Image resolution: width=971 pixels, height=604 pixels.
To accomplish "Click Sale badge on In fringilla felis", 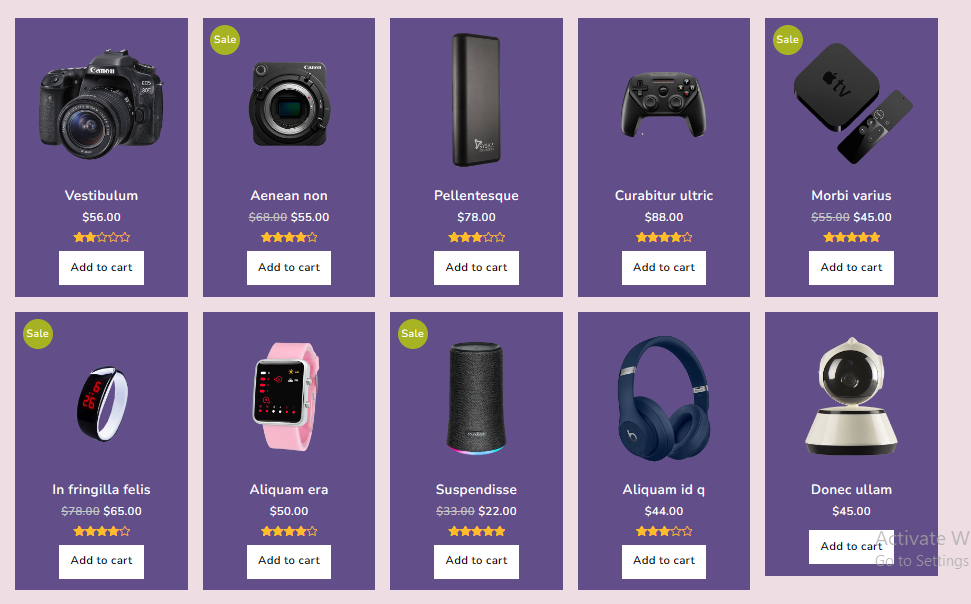I will (x=38, y=334).
